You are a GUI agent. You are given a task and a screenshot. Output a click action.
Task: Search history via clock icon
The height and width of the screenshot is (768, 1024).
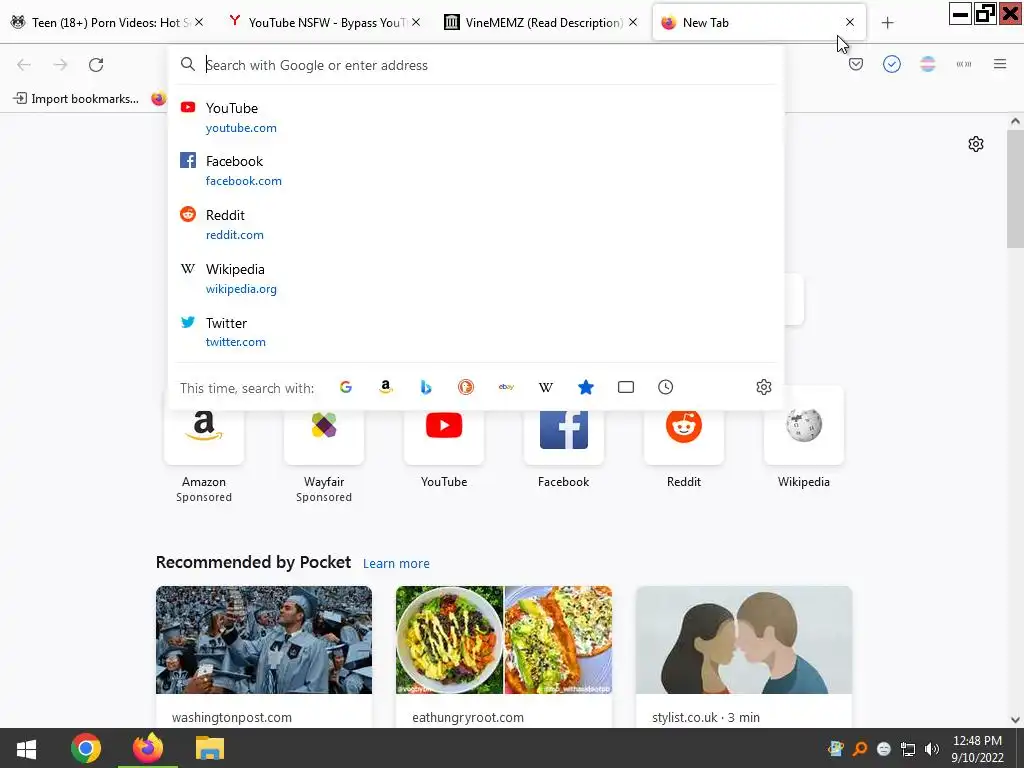point(665,387)
